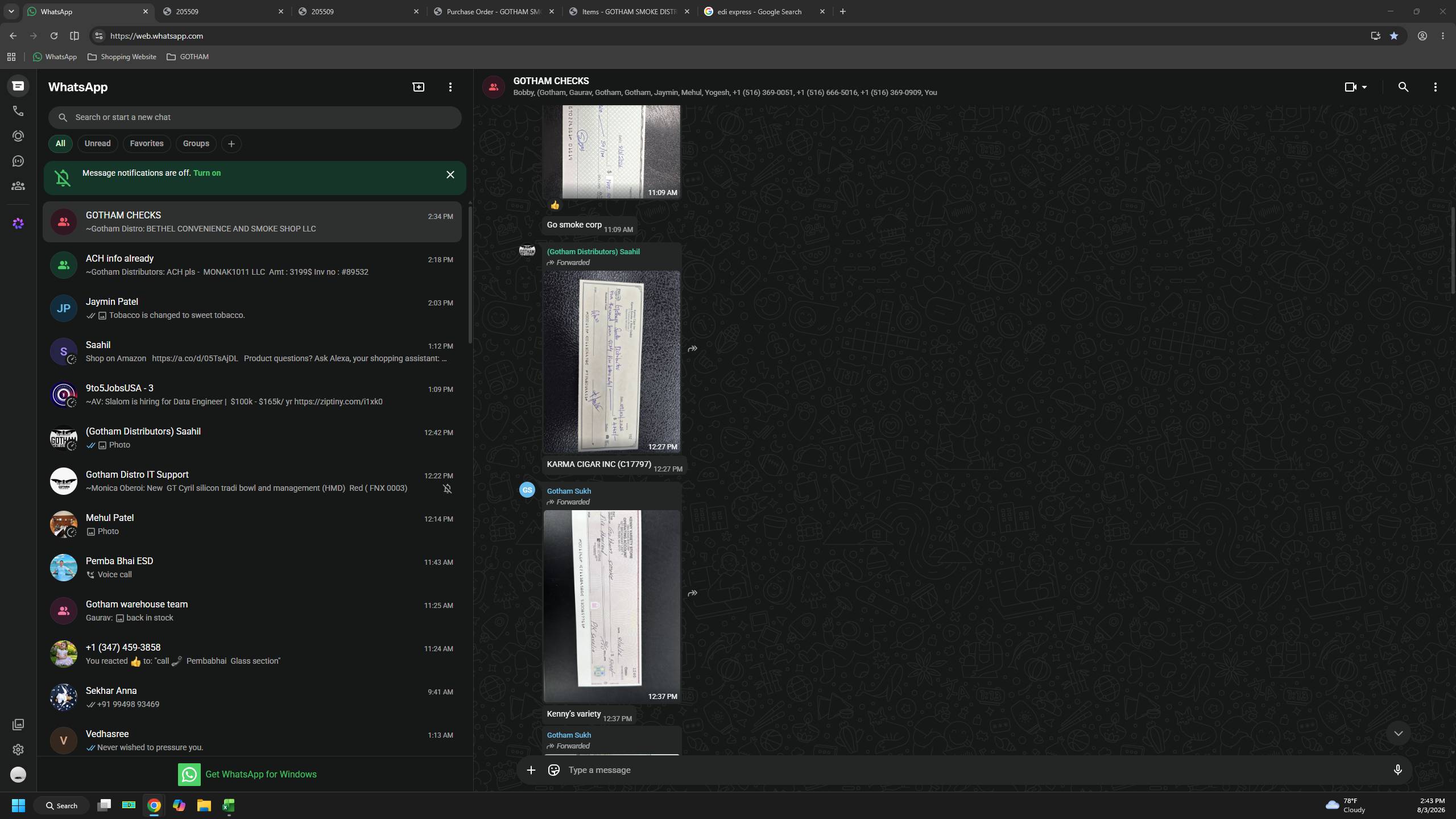Open the chat list three-dot menu
1456x819 pixels.
coord(450,87)
